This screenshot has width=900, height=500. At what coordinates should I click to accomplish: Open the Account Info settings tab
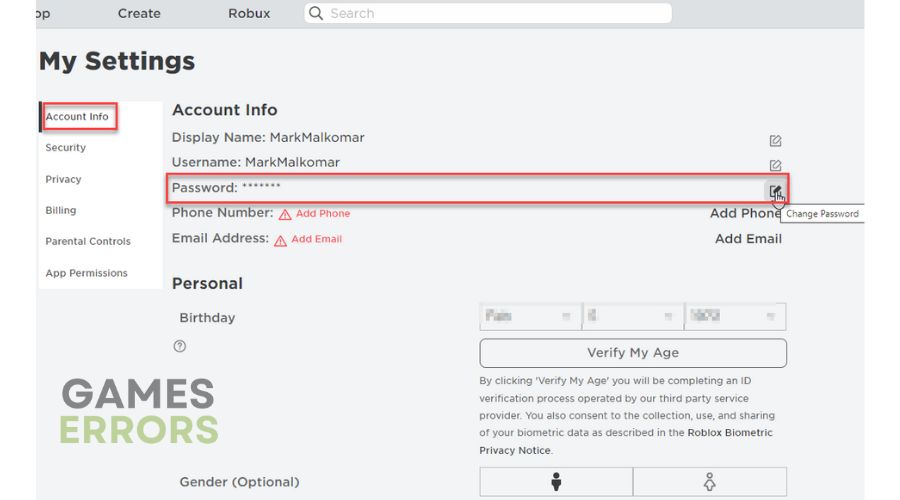tap(77, 117)
